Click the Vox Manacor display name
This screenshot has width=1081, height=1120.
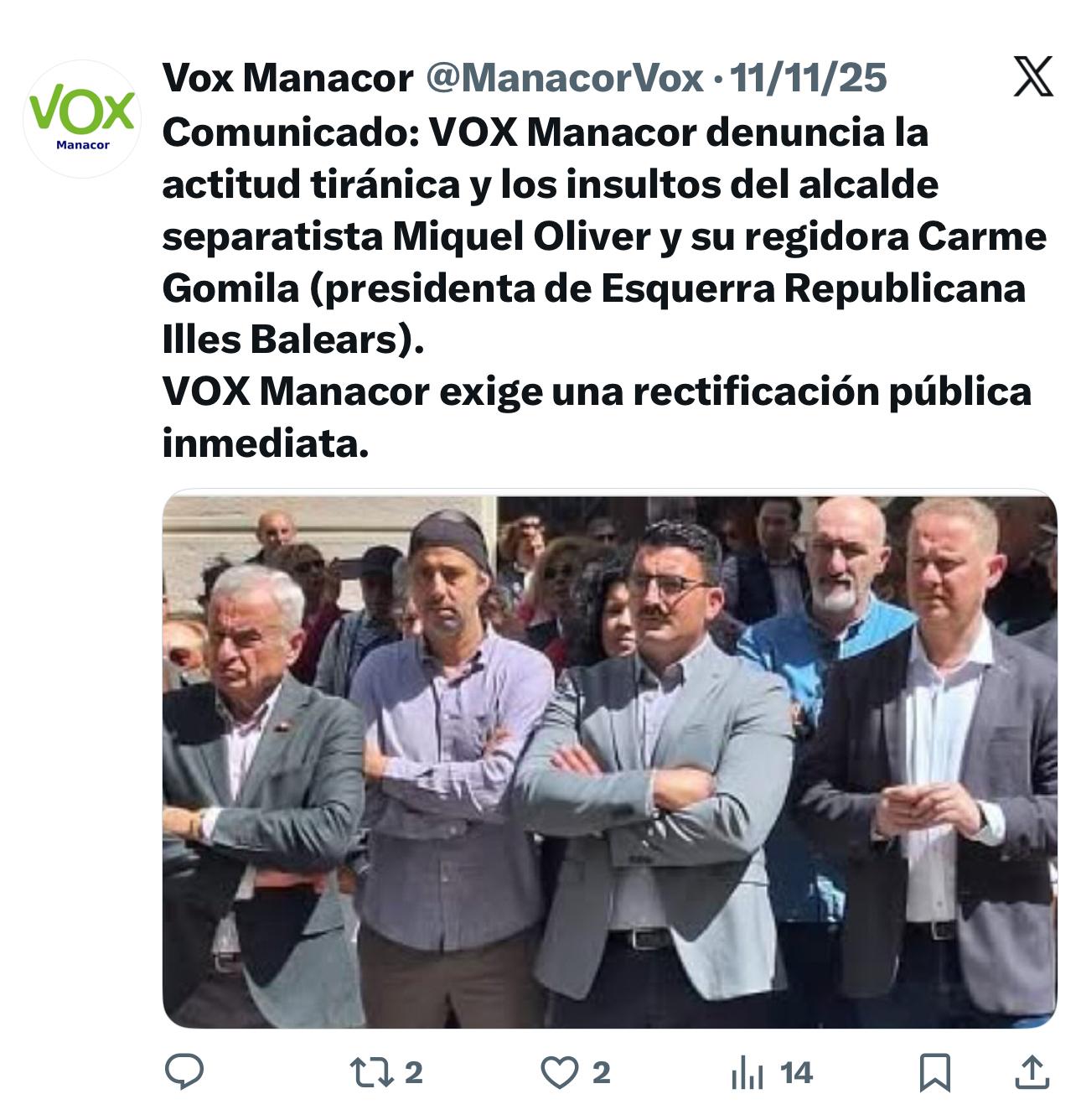(x=287, y=78)
